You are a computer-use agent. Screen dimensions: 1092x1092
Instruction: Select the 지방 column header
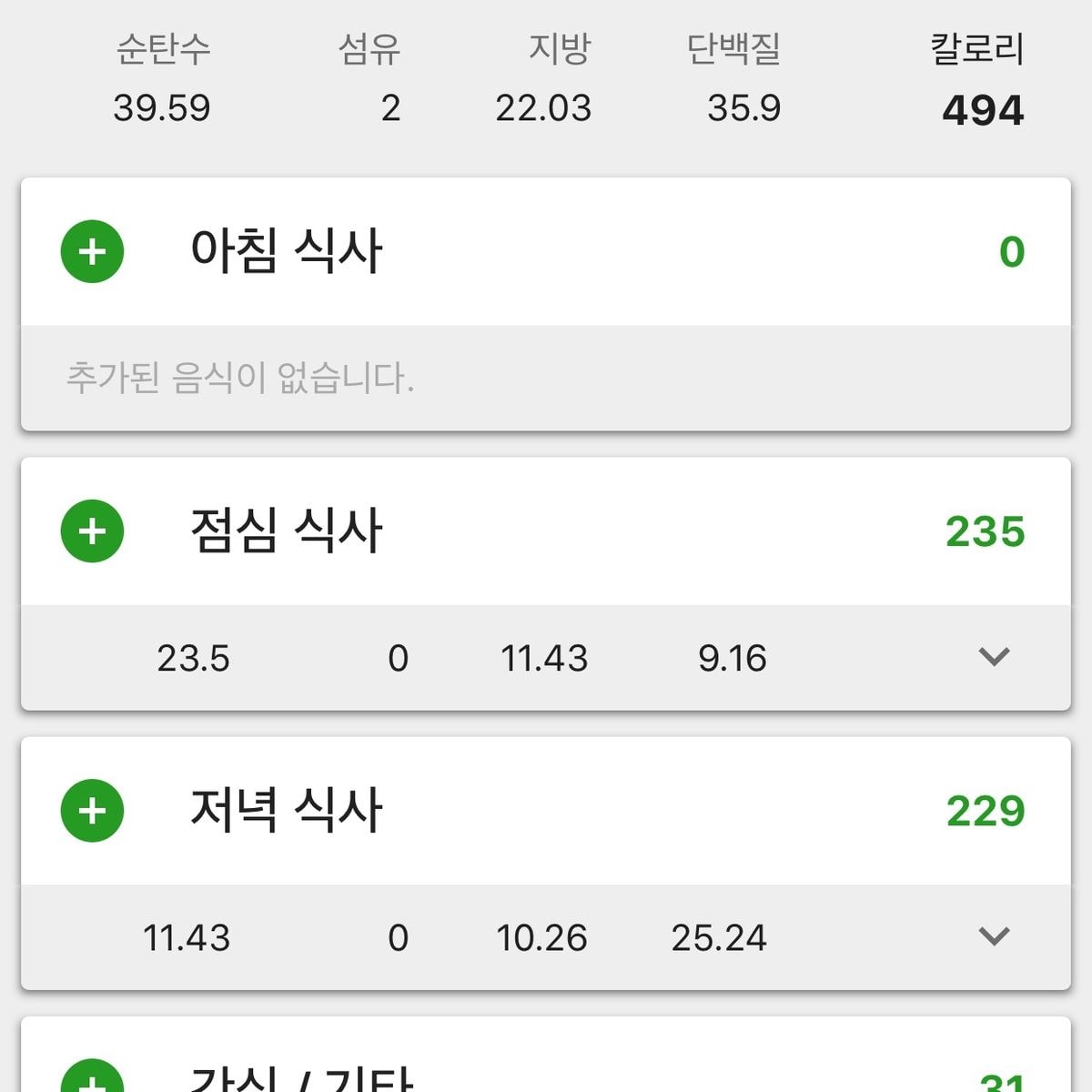click(x=559, y=49)
